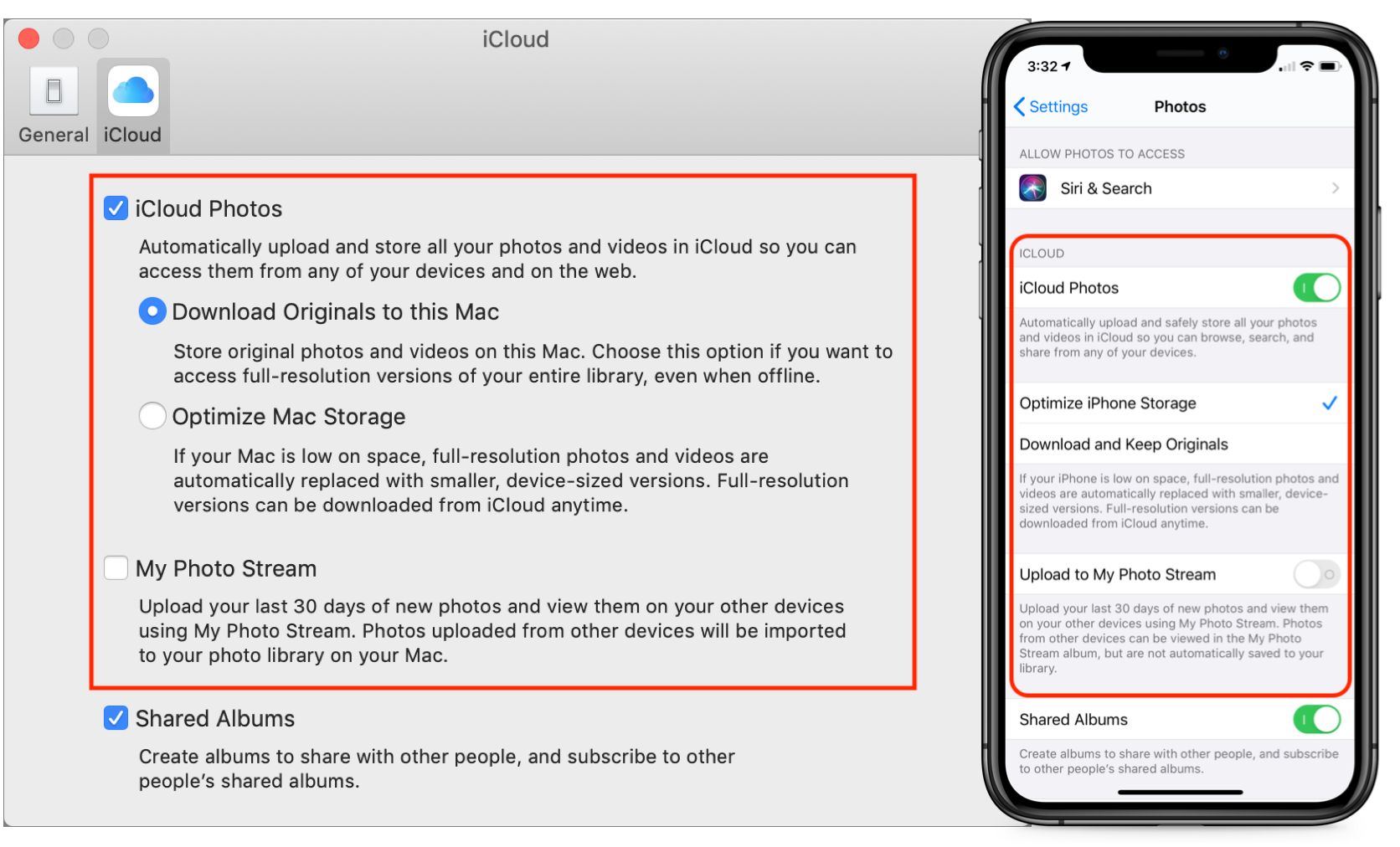
Task: Tap the back chevron beside Settings
Action: point(1019,106)
